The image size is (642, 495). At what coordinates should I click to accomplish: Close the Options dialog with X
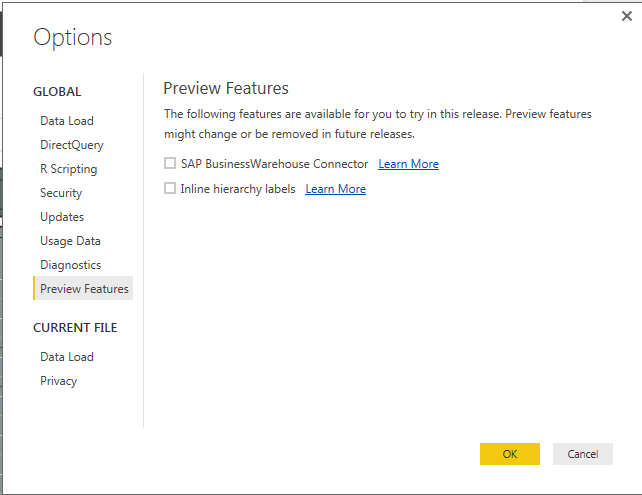coord(626,16)
